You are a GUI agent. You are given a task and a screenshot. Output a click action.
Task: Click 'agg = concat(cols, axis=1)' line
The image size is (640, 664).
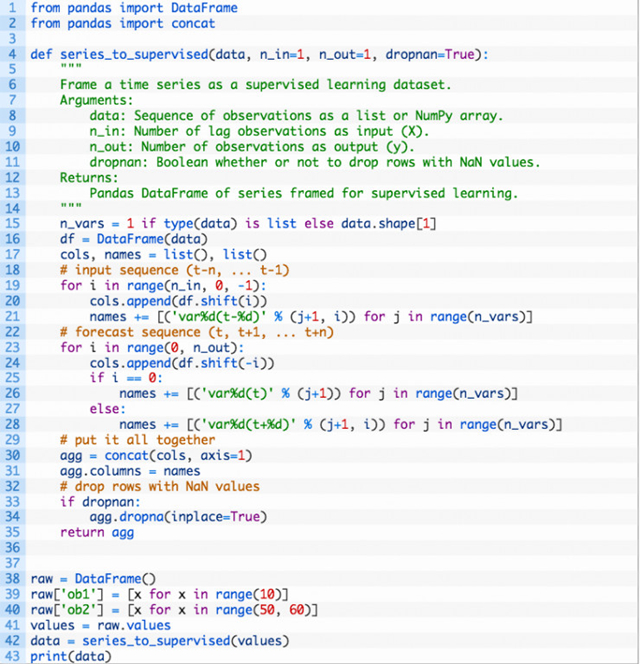pos(156,456)
